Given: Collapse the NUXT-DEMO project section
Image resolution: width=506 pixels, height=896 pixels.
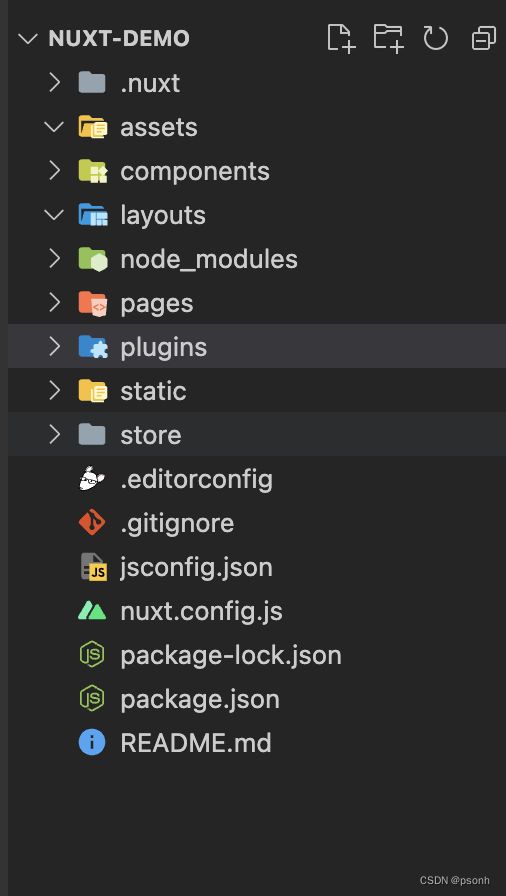Looking at the screenshot, I should (27, 39).
